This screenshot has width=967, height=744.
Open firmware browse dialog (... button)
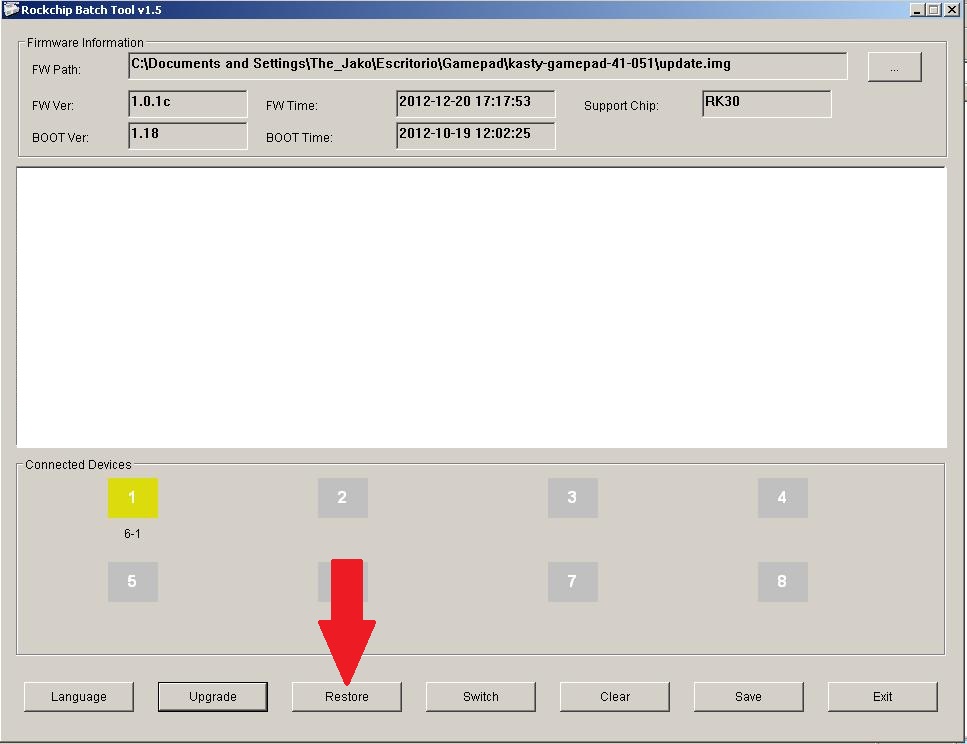[x=895, y=67]
